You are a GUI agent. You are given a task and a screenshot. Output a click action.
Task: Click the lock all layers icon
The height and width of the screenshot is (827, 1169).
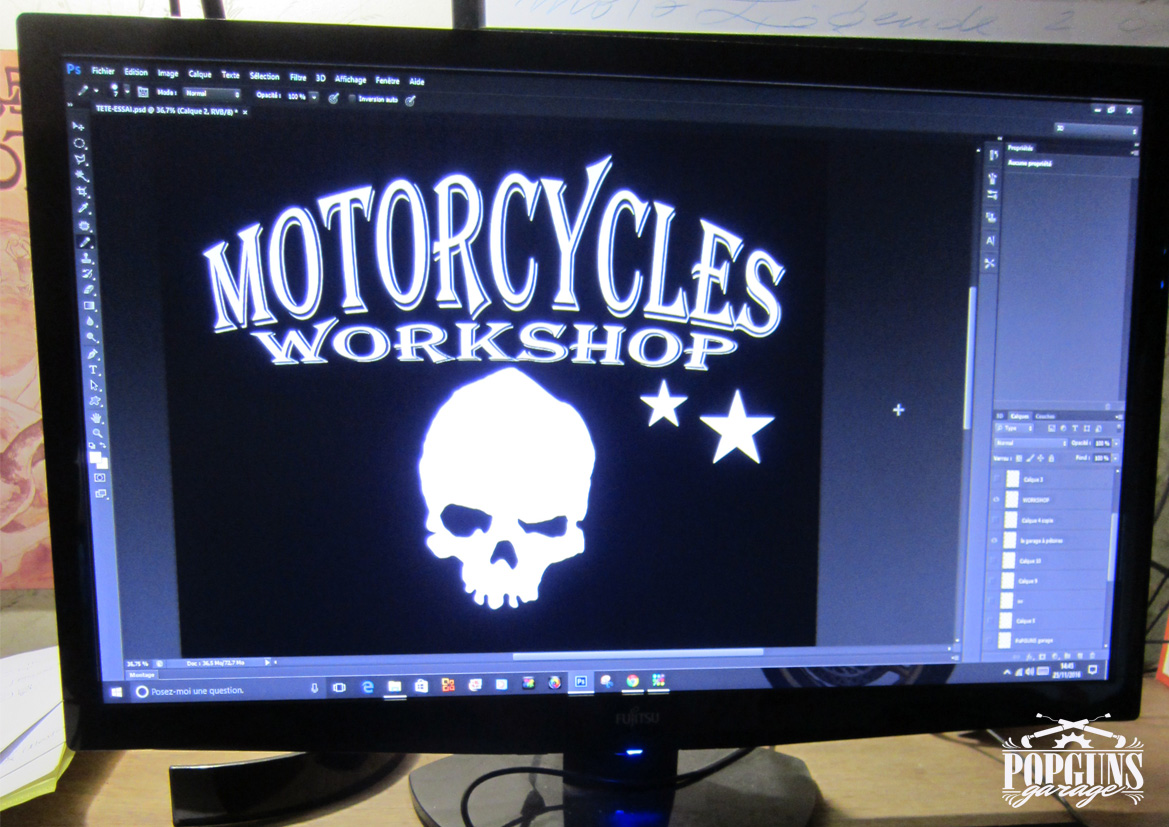click(x=1051, y=459)
